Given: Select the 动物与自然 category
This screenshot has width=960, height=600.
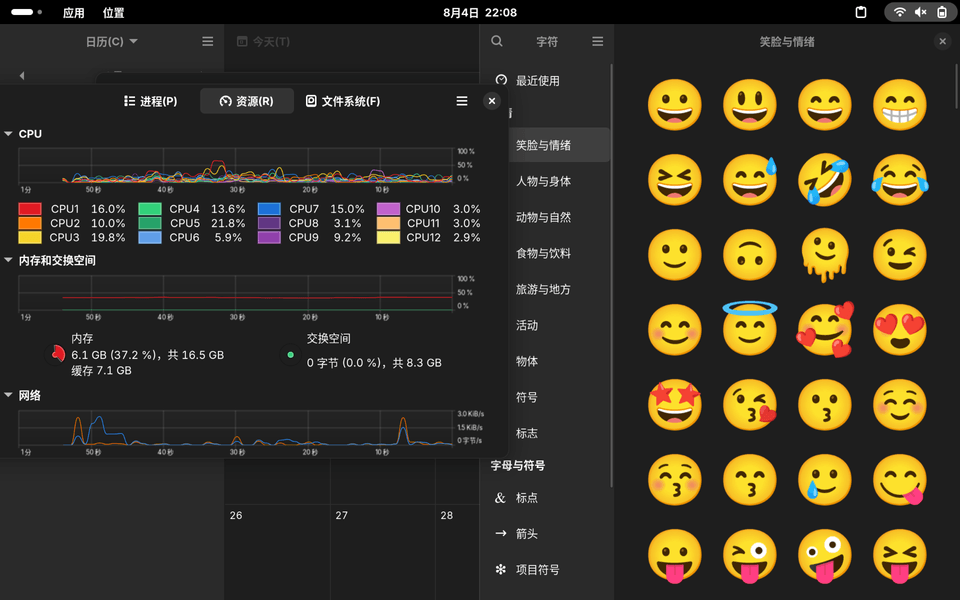Looking at the screenshot, I should point(543,217).
